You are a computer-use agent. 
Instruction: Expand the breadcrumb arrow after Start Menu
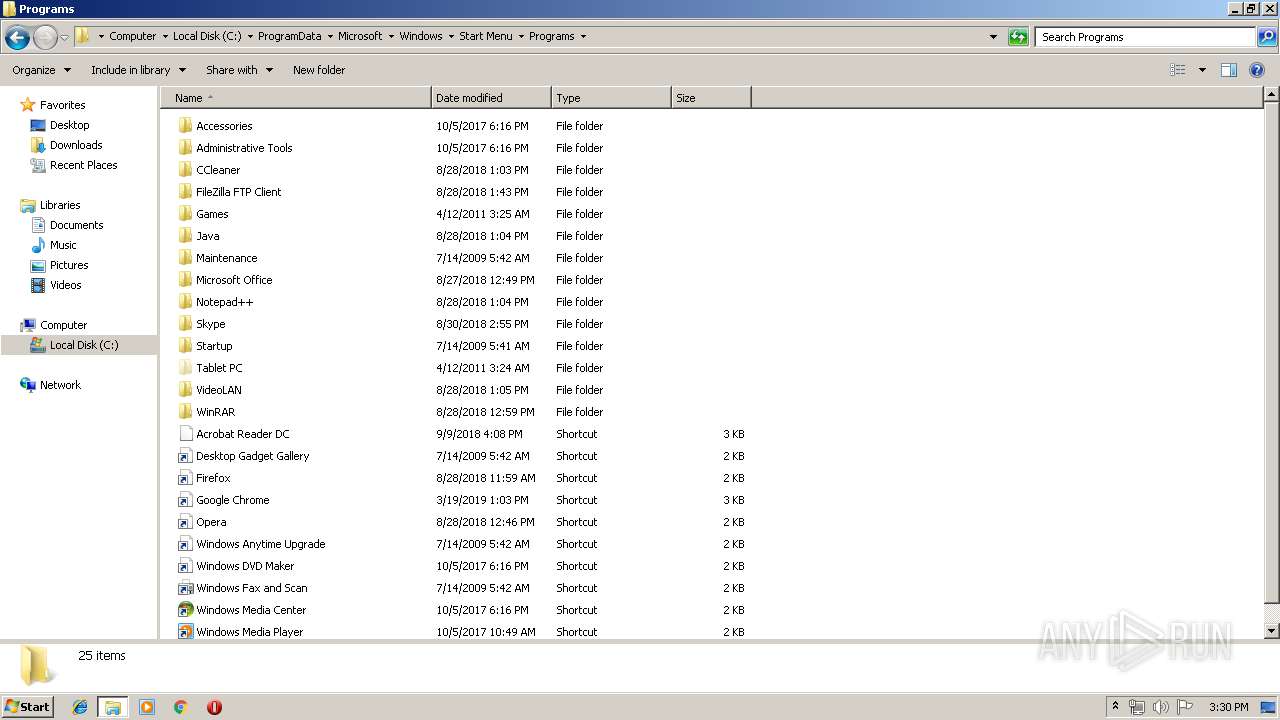pyautogui.click(x=521, y=37)
